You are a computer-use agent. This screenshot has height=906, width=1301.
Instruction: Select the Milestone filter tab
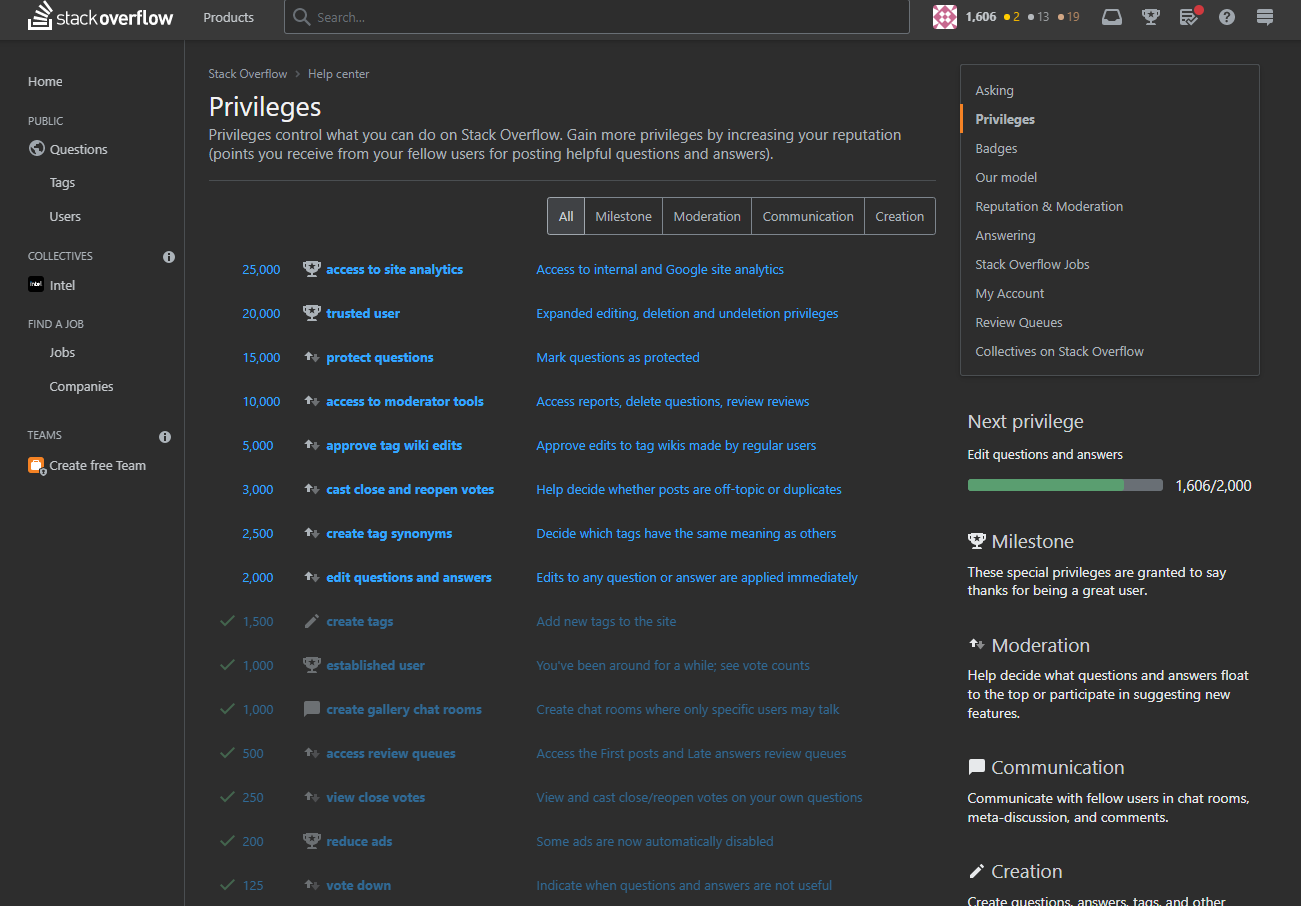tap(623, 216)
